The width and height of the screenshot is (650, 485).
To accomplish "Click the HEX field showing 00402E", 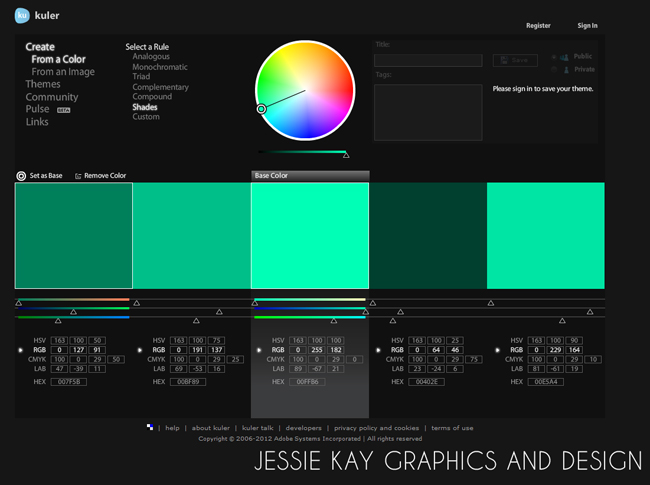I will tap(427, 382).
